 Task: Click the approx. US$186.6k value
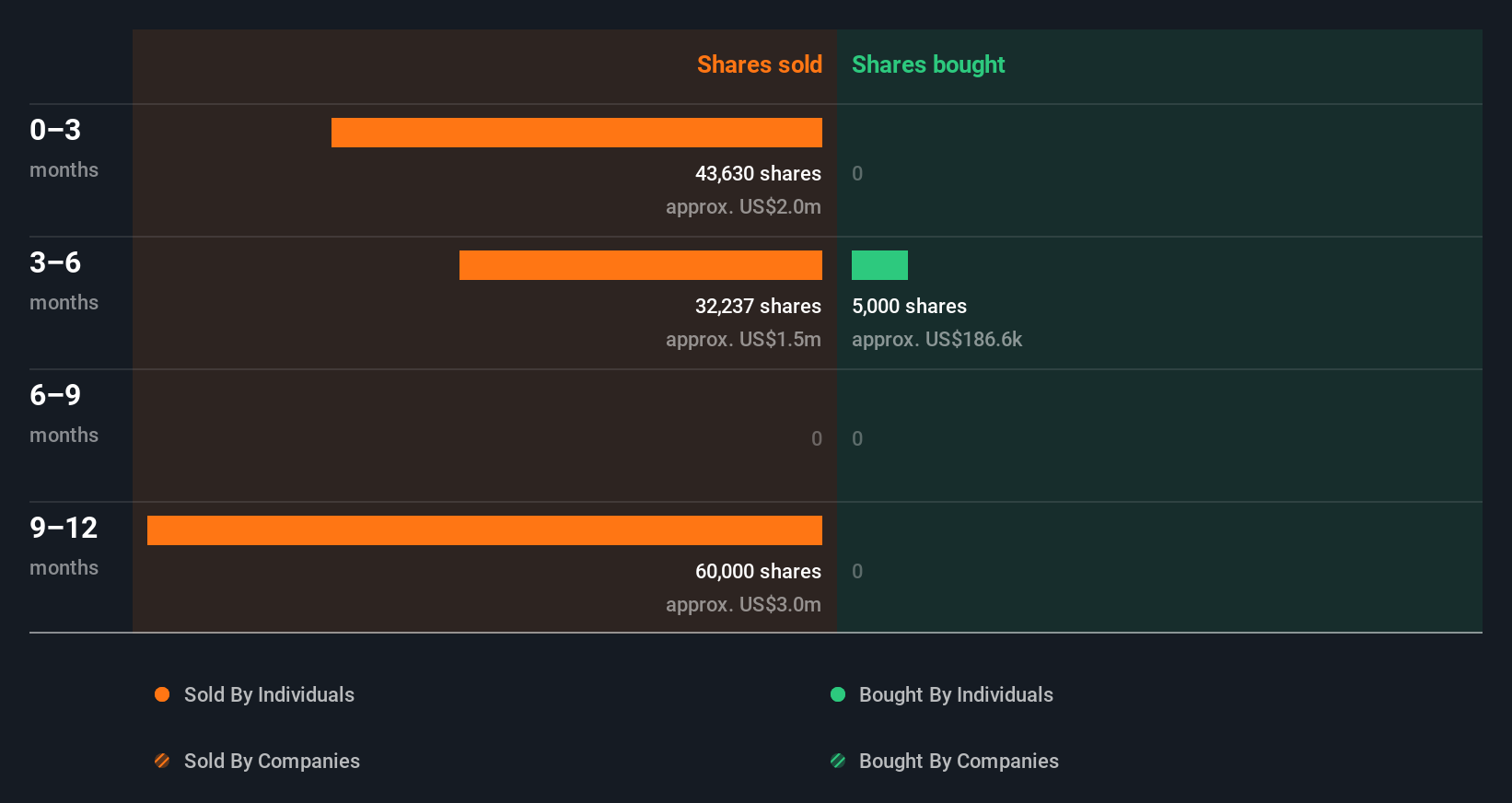coord(936,340)
